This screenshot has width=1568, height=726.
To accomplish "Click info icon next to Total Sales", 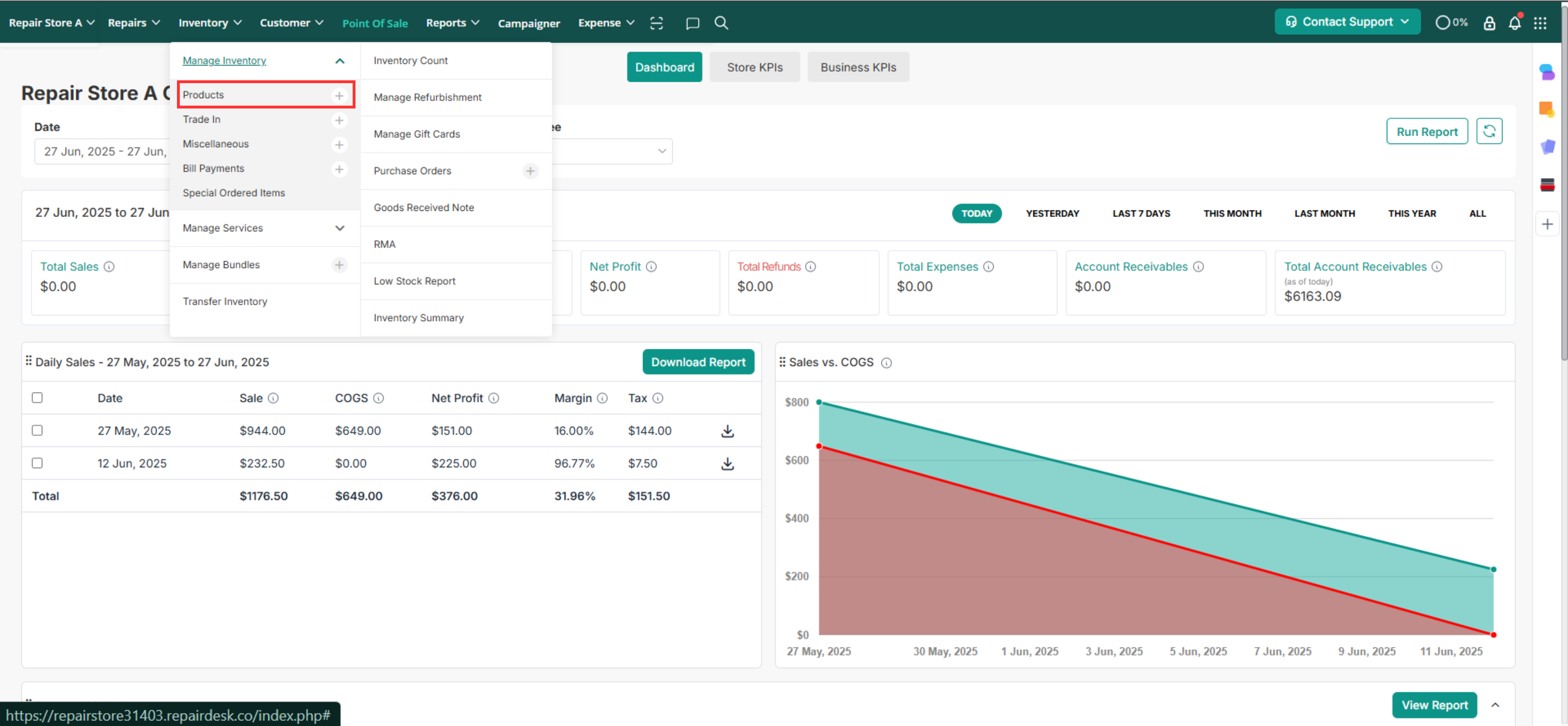I will coord(109,267).
